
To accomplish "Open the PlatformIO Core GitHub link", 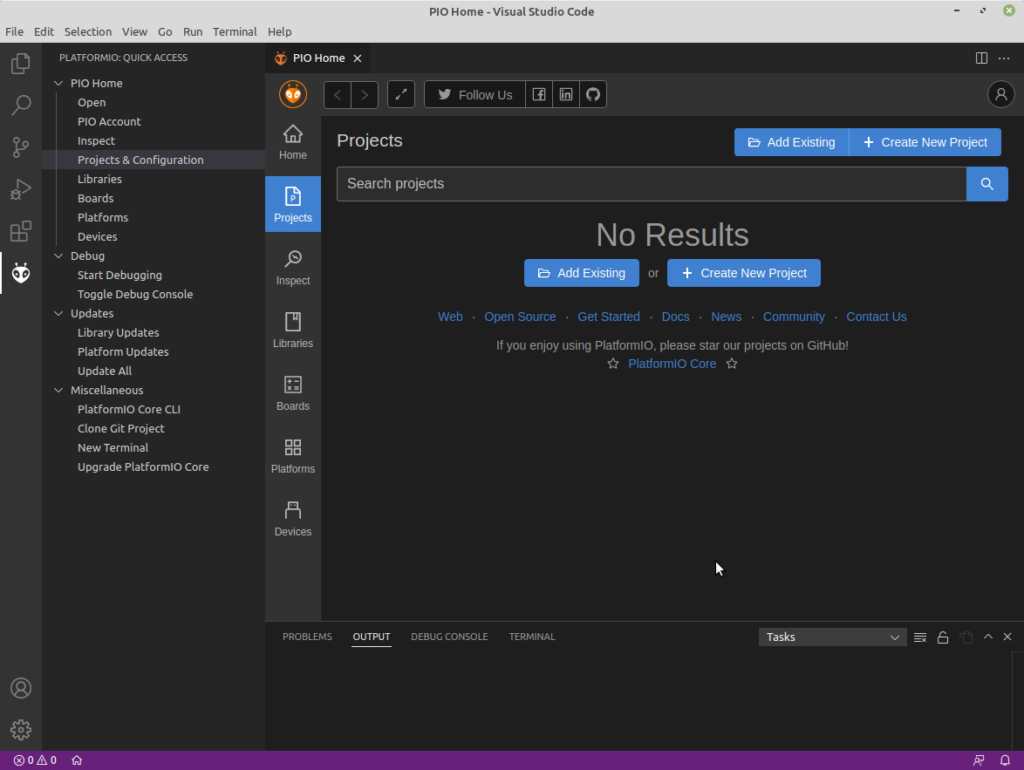I will 672,364.
